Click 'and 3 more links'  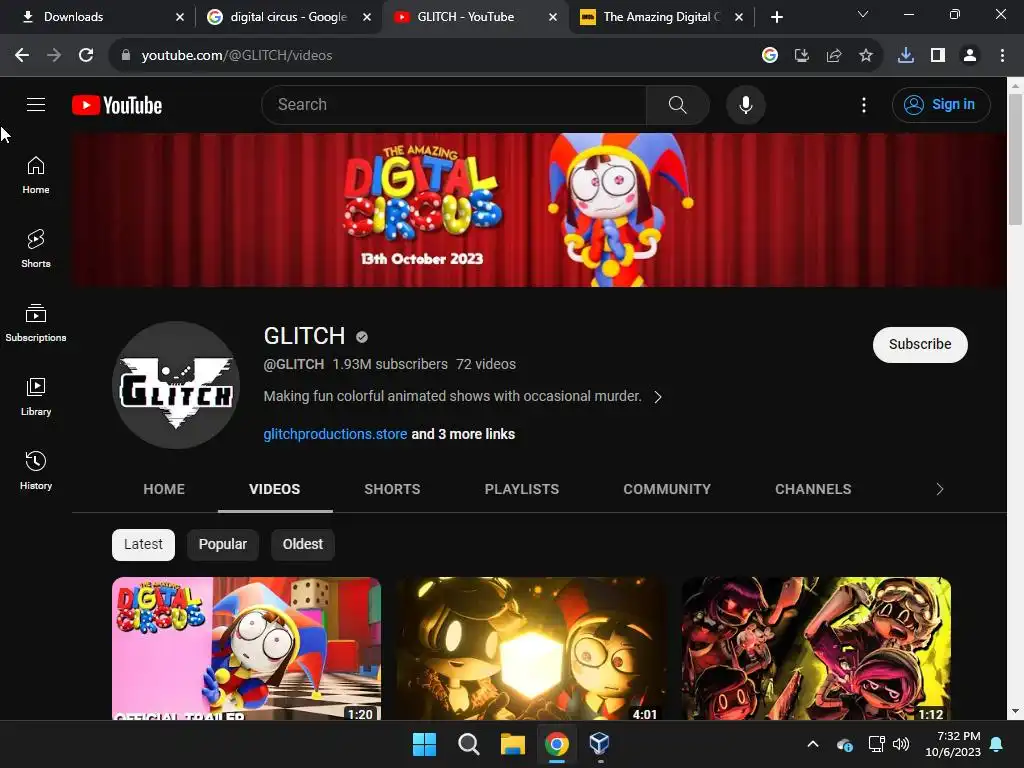pyautogui.click(x=463, y=434)
